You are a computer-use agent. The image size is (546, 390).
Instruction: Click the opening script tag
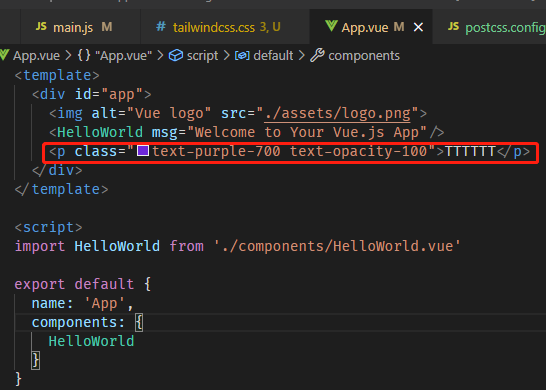(x=48, y=227)
